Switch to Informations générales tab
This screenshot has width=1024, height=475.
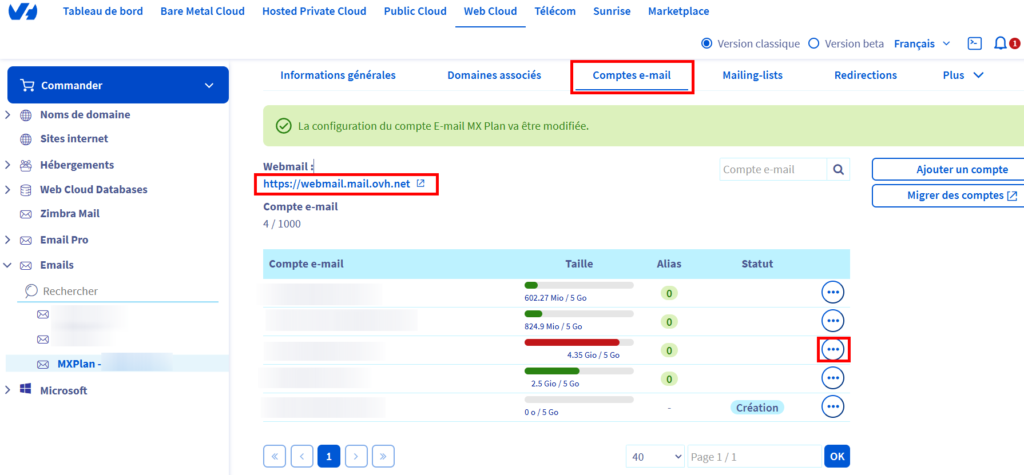(338, 75)
